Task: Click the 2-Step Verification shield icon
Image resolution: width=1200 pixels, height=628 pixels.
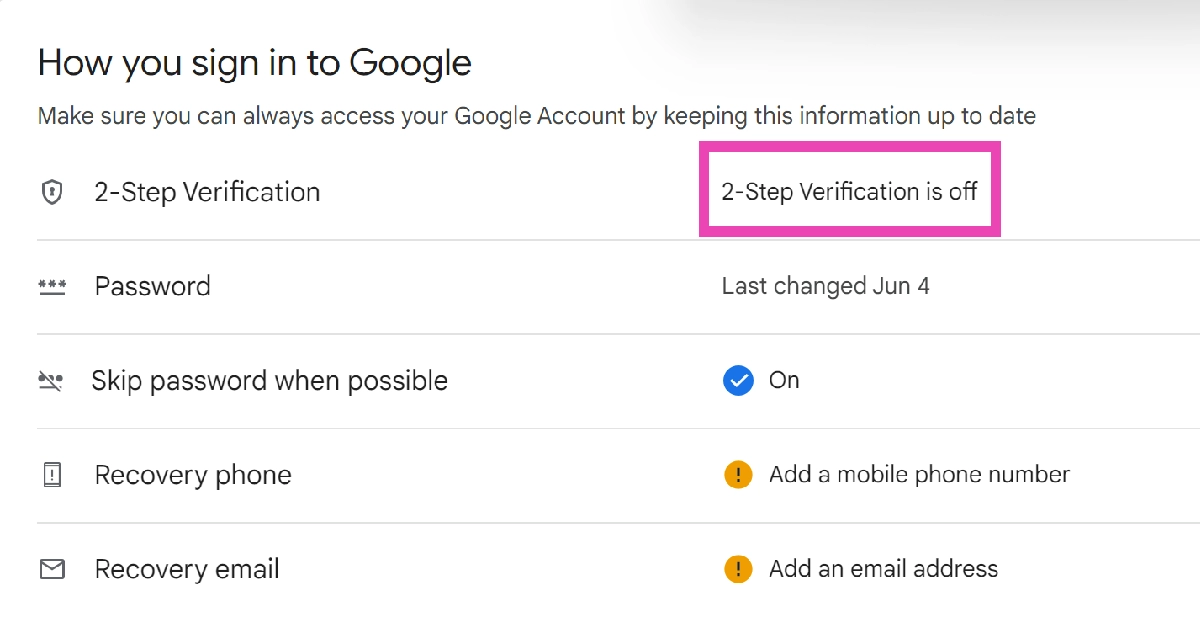Action: tap(51, 192)
